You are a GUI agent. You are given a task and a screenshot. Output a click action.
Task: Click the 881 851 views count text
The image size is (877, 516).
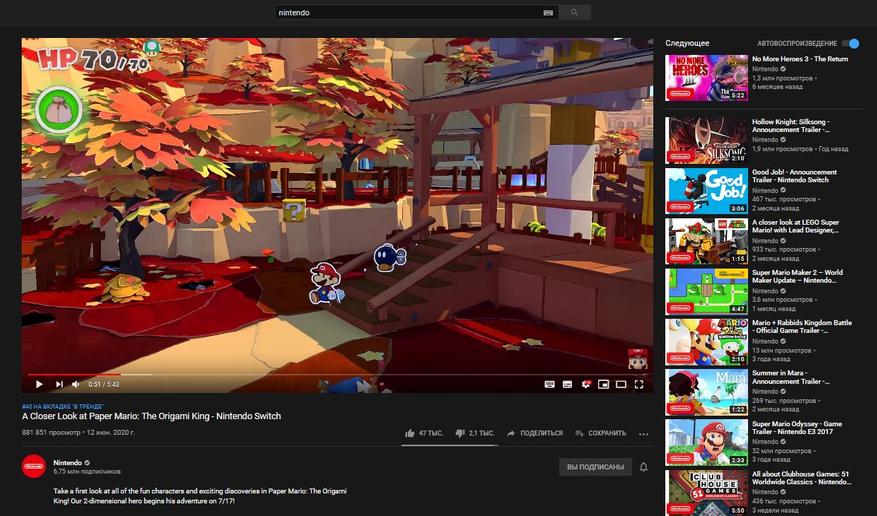[x=51, y=432]
